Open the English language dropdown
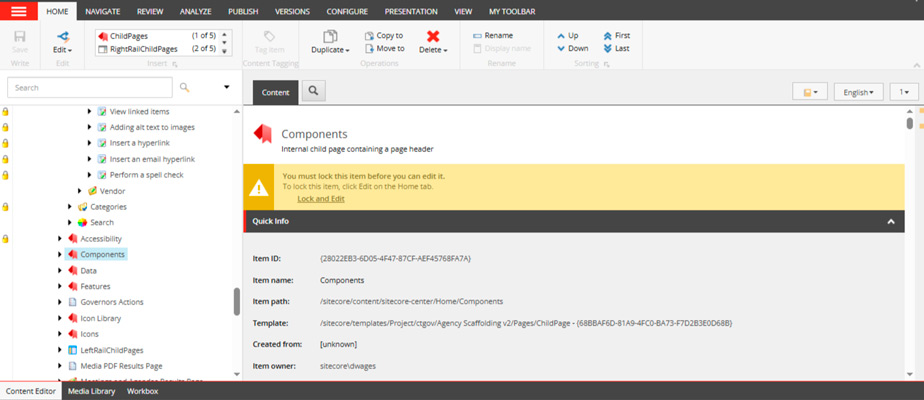Image resolution: width=924 pixels, height=400 pixels. point(859,92)
